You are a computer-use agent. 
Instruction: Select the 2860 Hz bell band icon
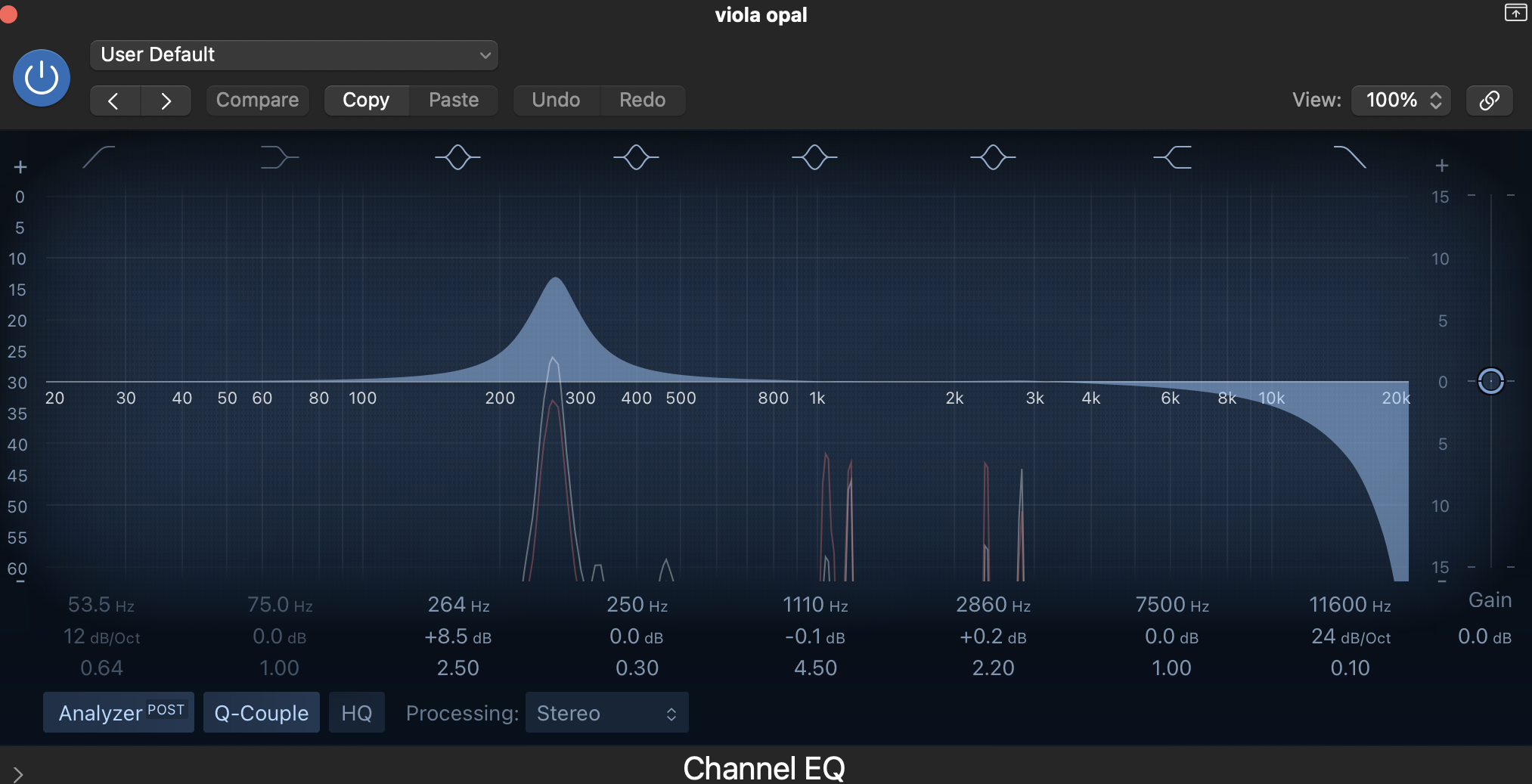pos(993,156)
